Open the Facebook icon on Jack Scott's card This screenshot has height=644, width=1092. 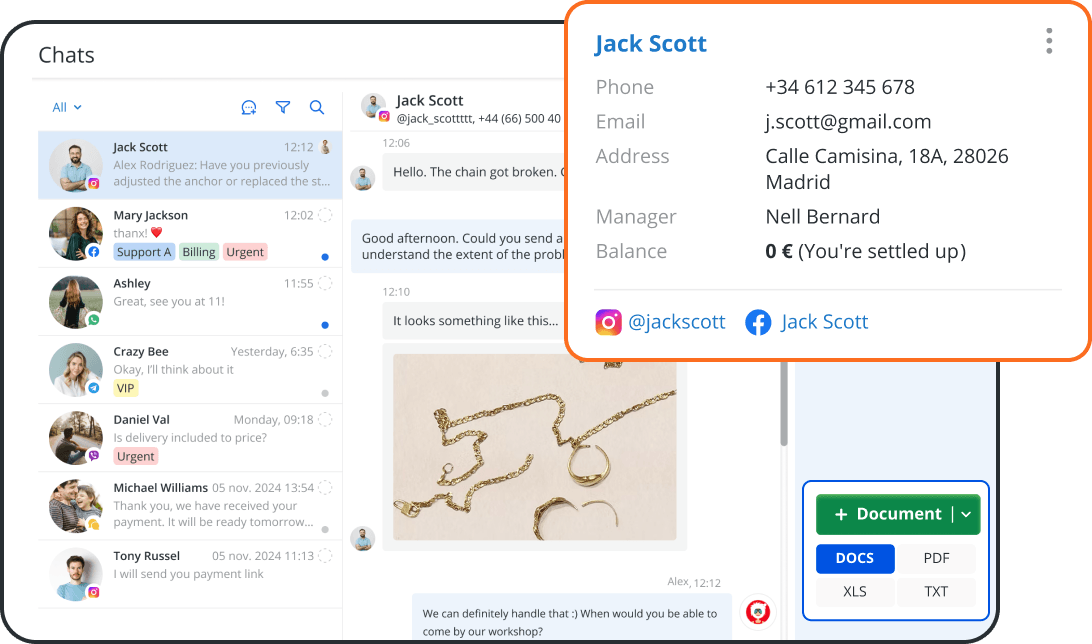(758, 321)
